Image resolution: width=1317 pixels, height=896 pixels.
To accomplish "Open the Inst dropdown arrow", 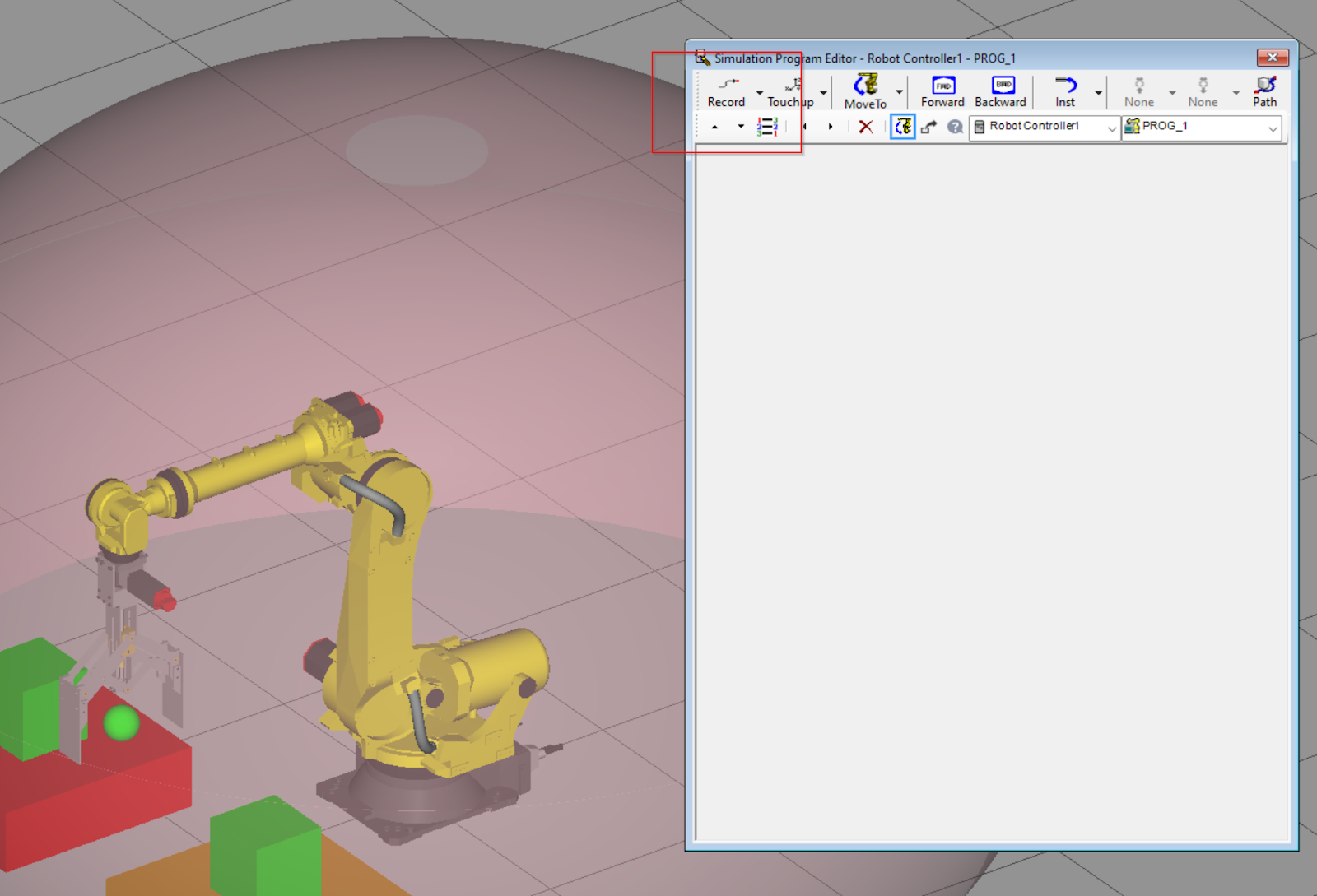I will click(1098, 93).
